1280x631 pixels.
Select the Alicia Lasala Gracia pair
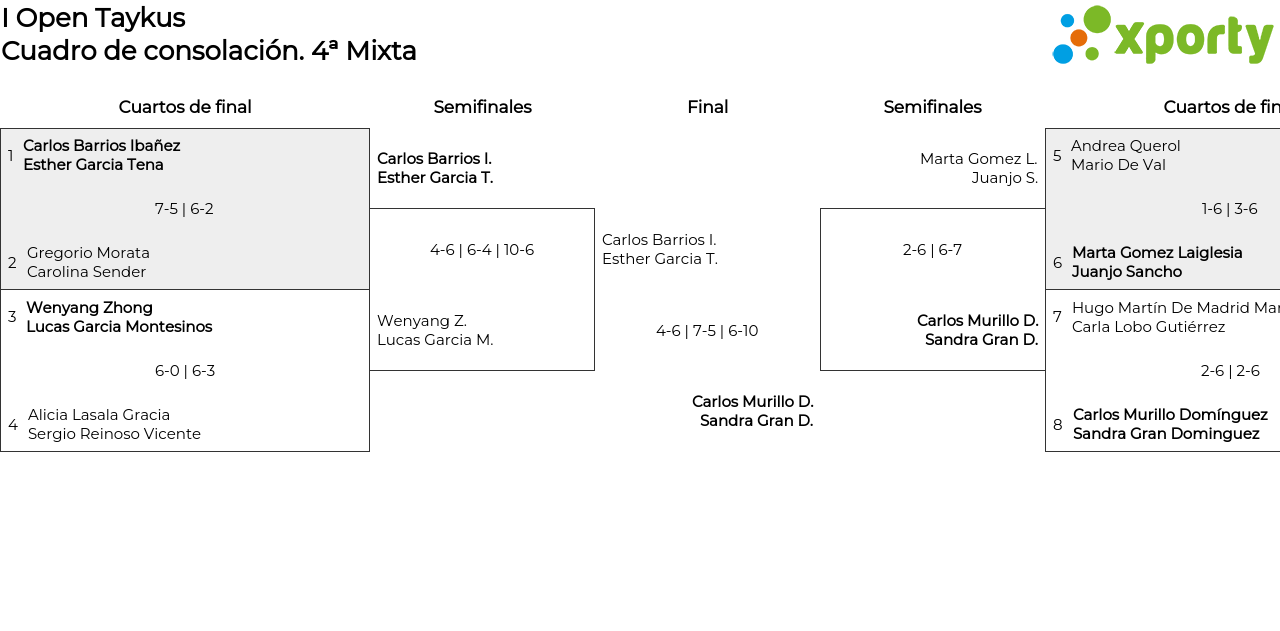pyautogui.click(x=114, y=424)
